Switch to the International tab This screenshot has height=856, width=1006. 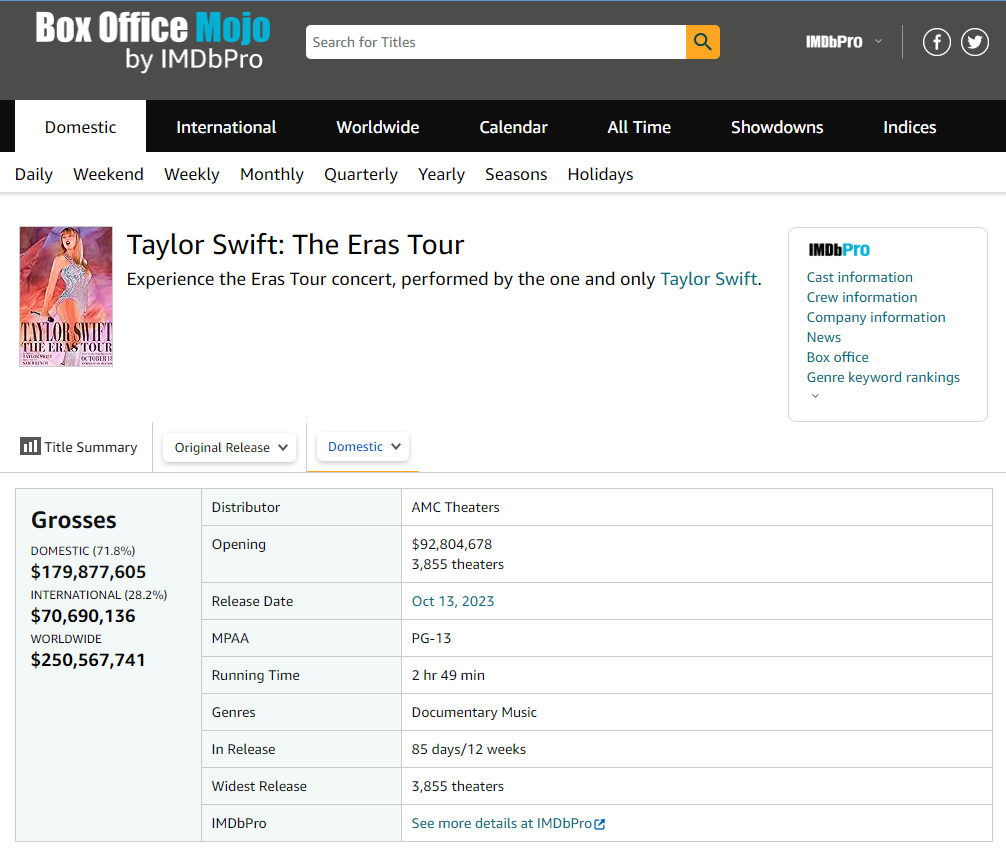[226, 127]
